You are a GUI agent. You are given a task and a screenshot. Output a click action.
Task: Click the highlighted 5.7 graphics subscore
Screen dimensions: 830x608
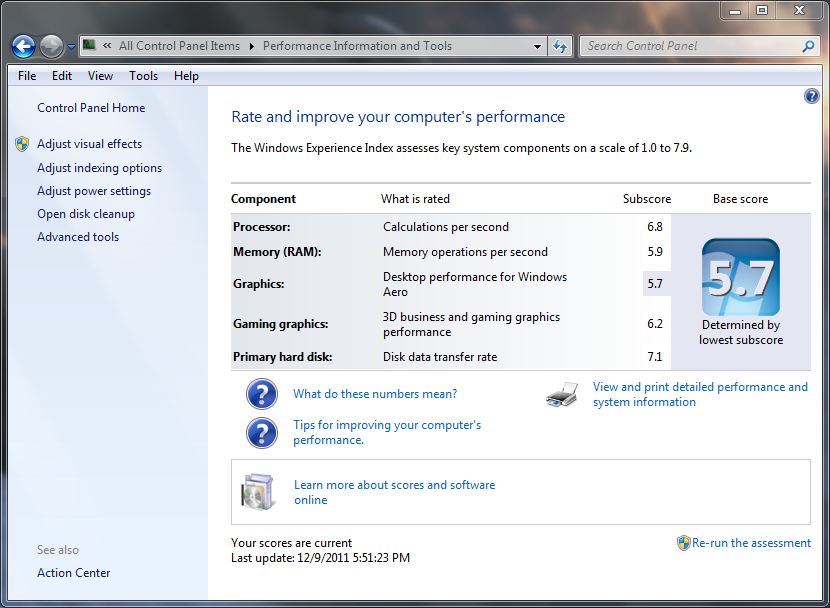click(656, 284)
